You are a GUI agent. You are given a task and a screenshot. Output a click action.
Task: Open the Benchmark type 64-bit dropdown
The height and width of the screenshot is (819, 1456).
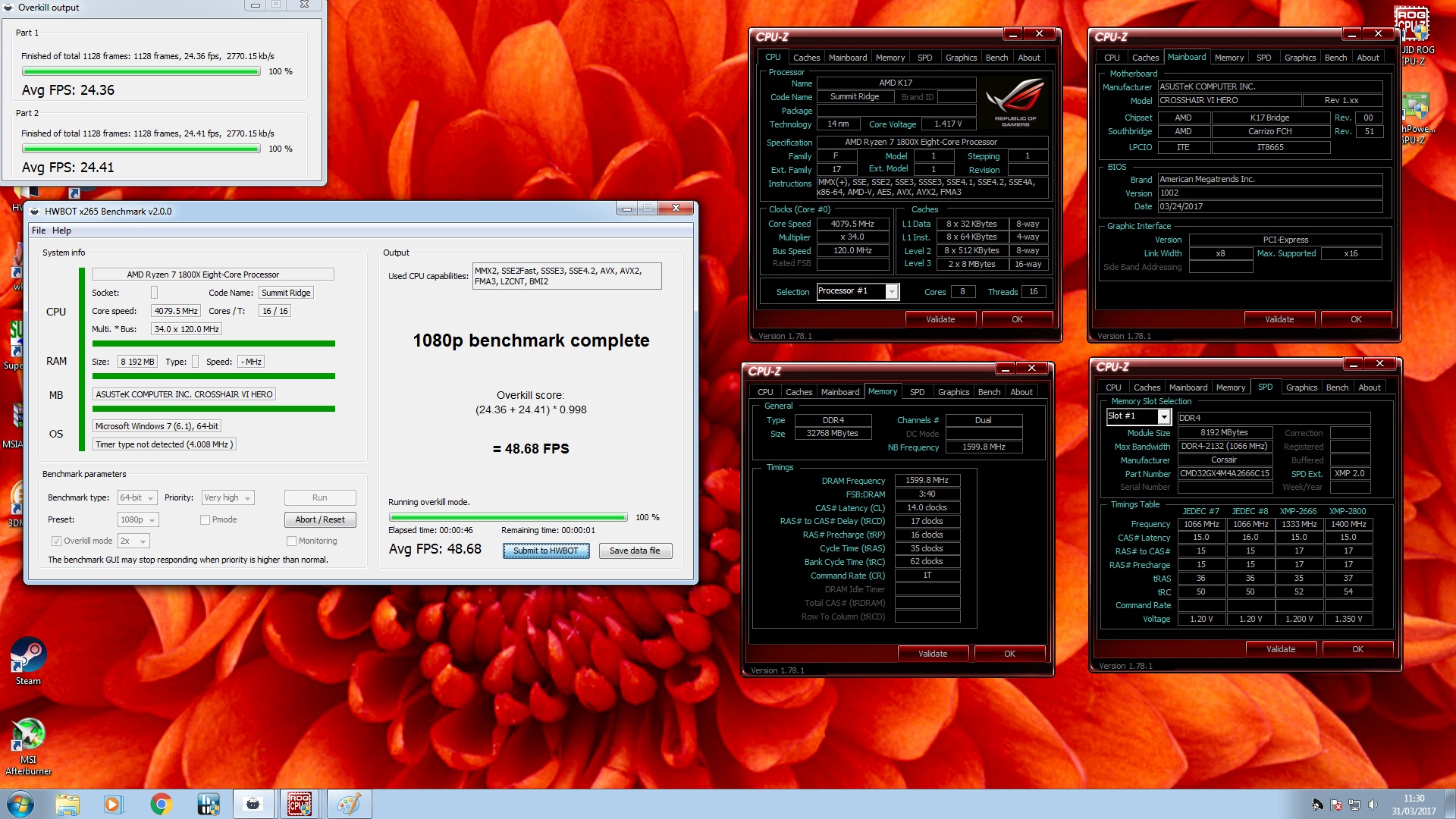pyautogui.click(x=137, y=498)
